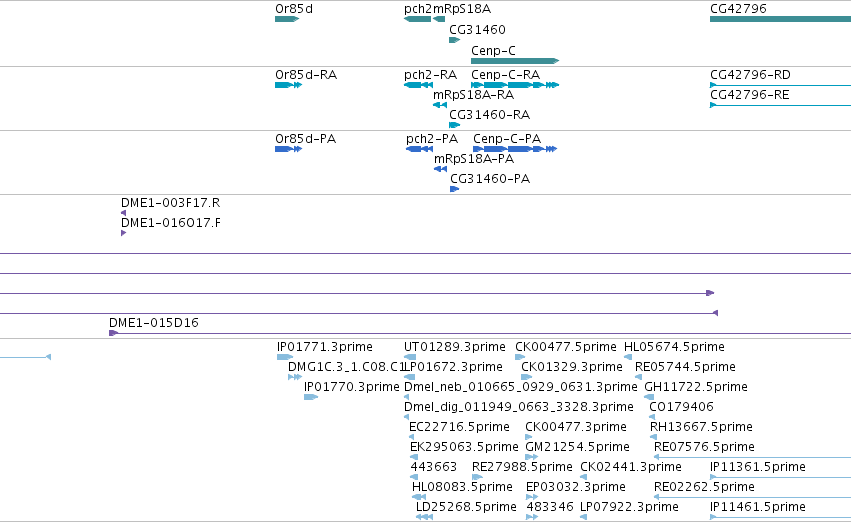
Task: Click the 443663 feature label
Action: pyautogui.click(x=434, y=467)
